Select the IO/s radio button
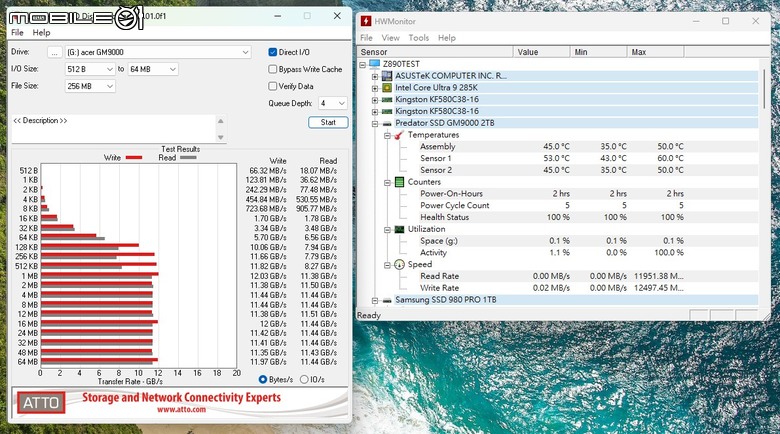Image resolution: width=780 pixels, height=434 pixels. (x=304, y=379)
